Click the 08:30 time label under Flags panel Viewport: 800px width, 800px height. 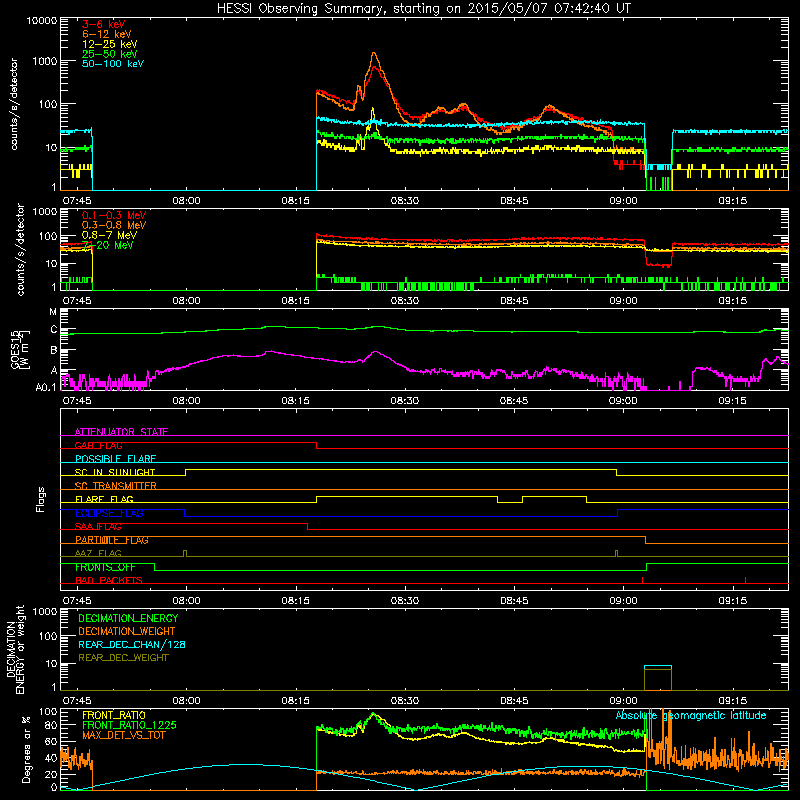pyautogui.click(x=405, y=601)
